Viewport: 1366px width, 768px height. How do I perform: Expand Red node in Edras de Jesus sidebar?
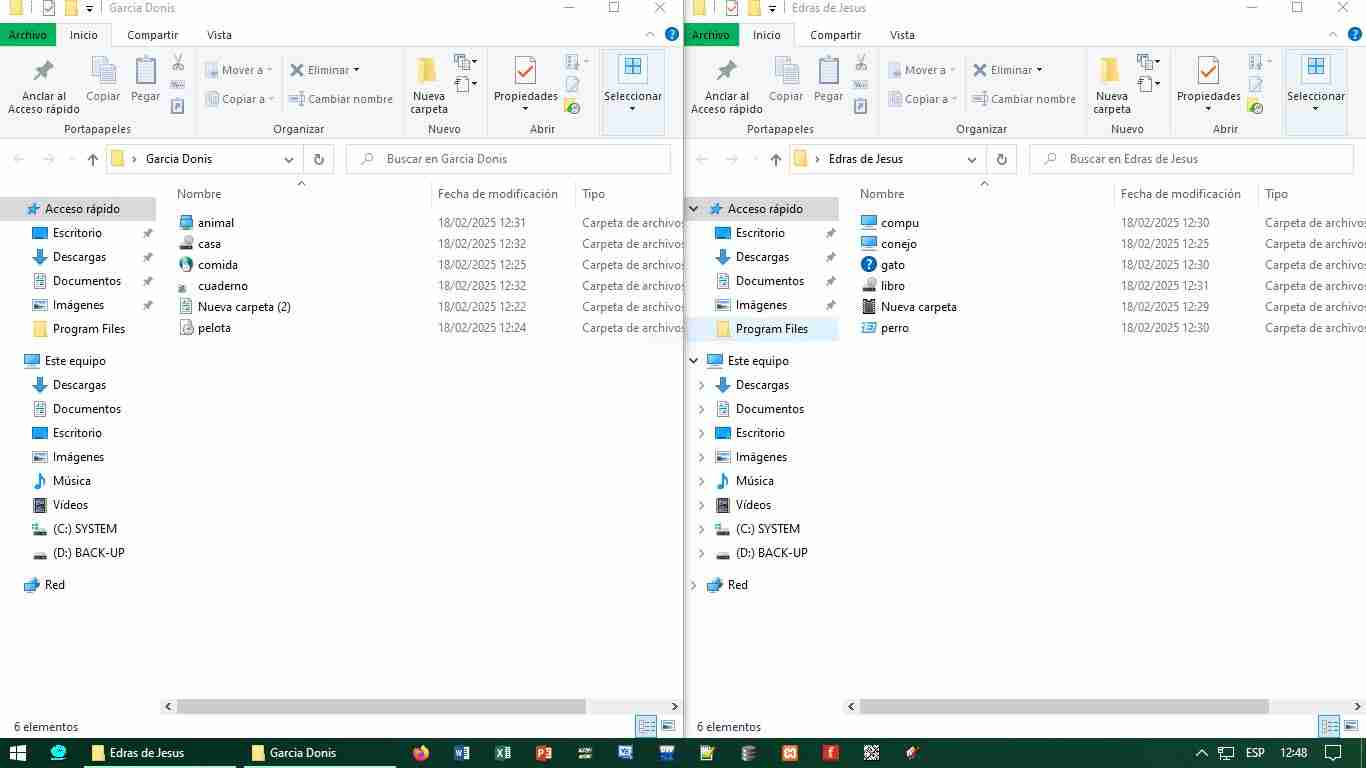[x=694, y=585]
